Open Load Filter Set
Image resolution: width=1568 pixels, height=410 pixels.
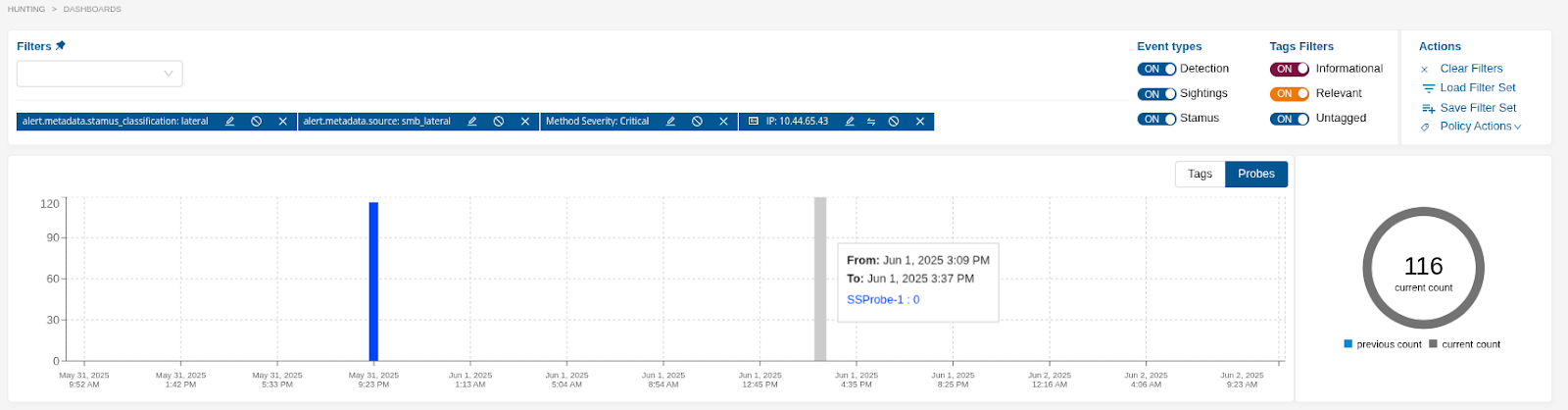pos(1477,88)
